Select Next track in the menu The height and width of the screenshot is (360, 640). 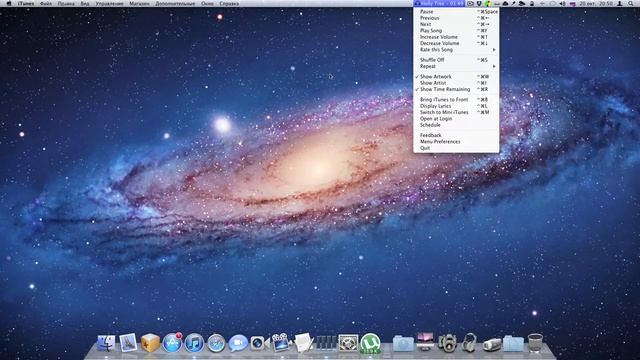(456, 24)
